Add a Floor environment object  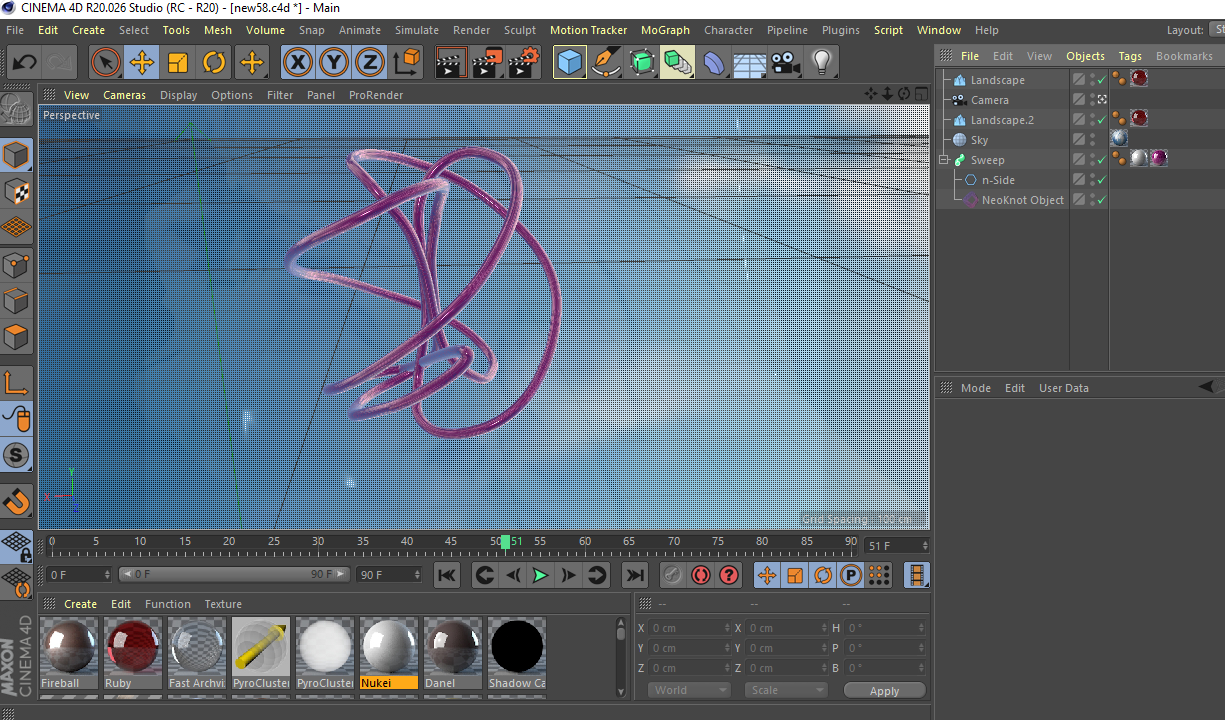[x=750, y=63]
